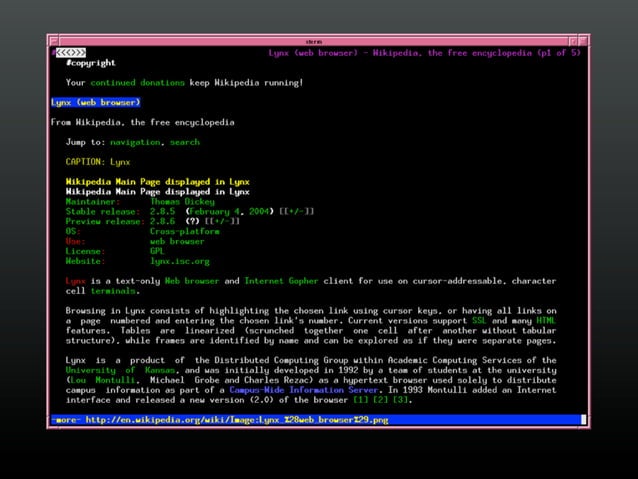This screenshot has width=638, height=479.
Task: Click the back arrows indicator at top-left
Action: pyautogui.click(x=69, y=52)
